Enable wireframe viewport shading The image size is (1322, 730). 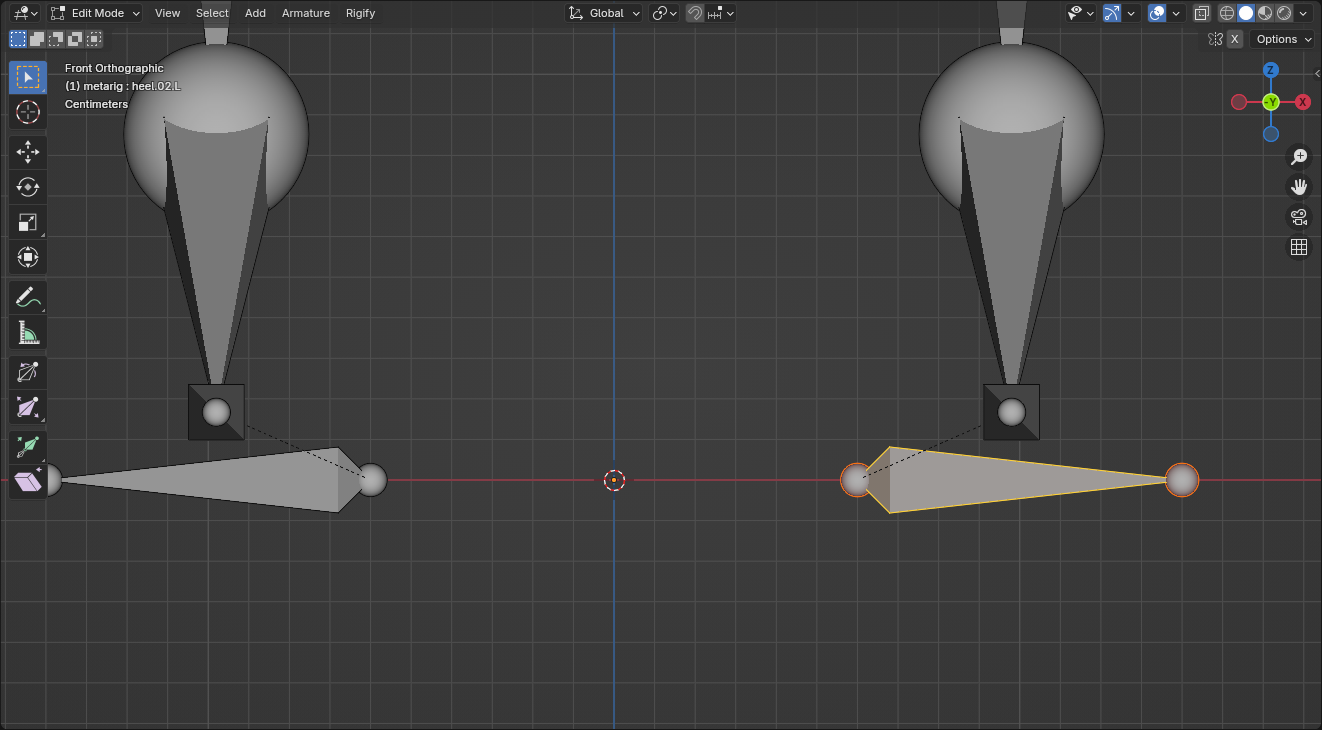coord(1227,13)
